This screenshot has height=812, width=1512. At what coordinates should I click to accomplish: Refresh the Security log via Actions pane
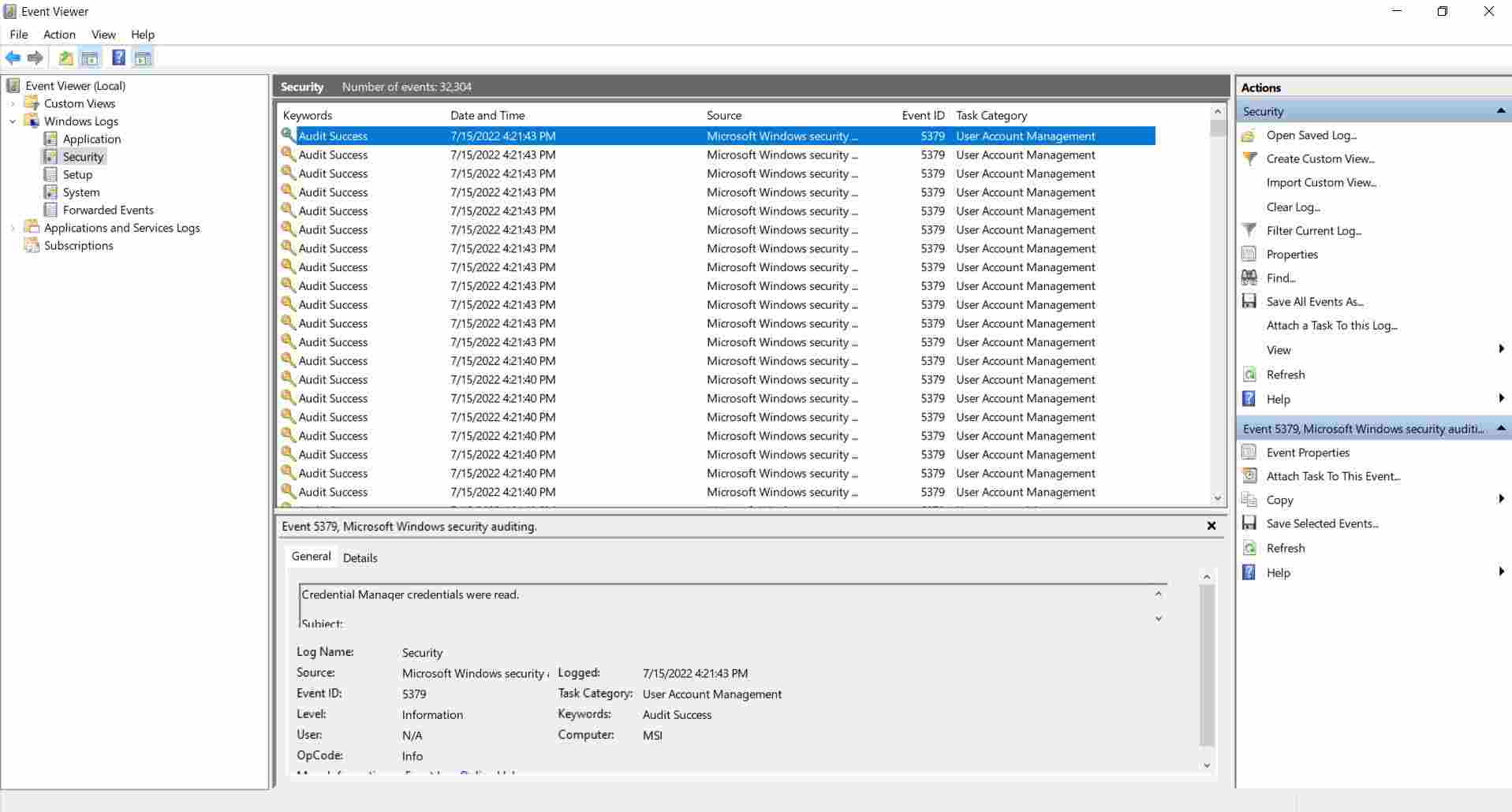[x=1284, y=374]
